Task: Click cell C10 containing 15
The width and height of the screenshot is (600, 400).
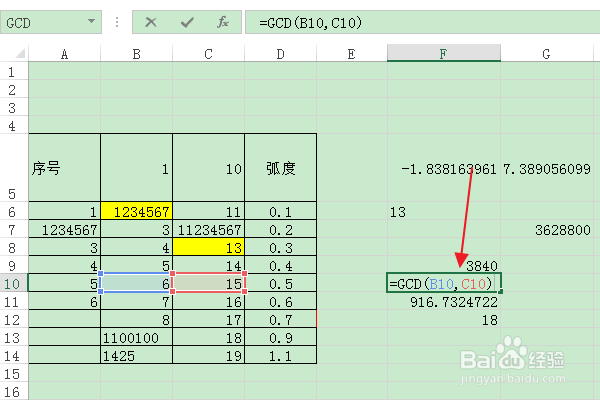Action: [209, 283]
